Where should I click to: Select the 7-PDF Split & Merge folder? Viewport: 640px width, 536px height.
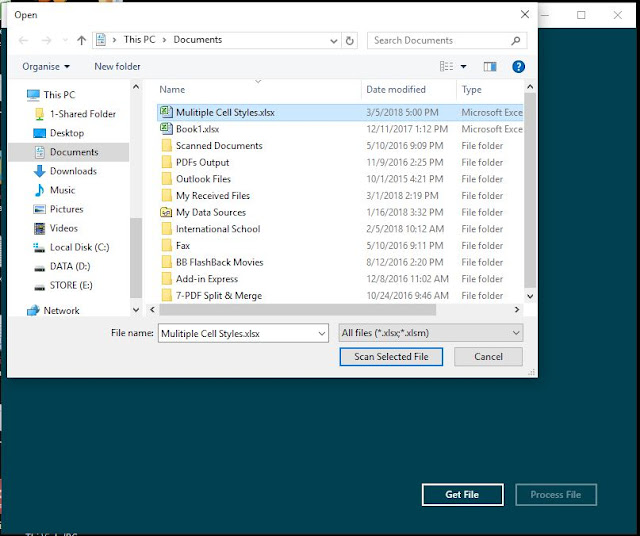(219, 296)
